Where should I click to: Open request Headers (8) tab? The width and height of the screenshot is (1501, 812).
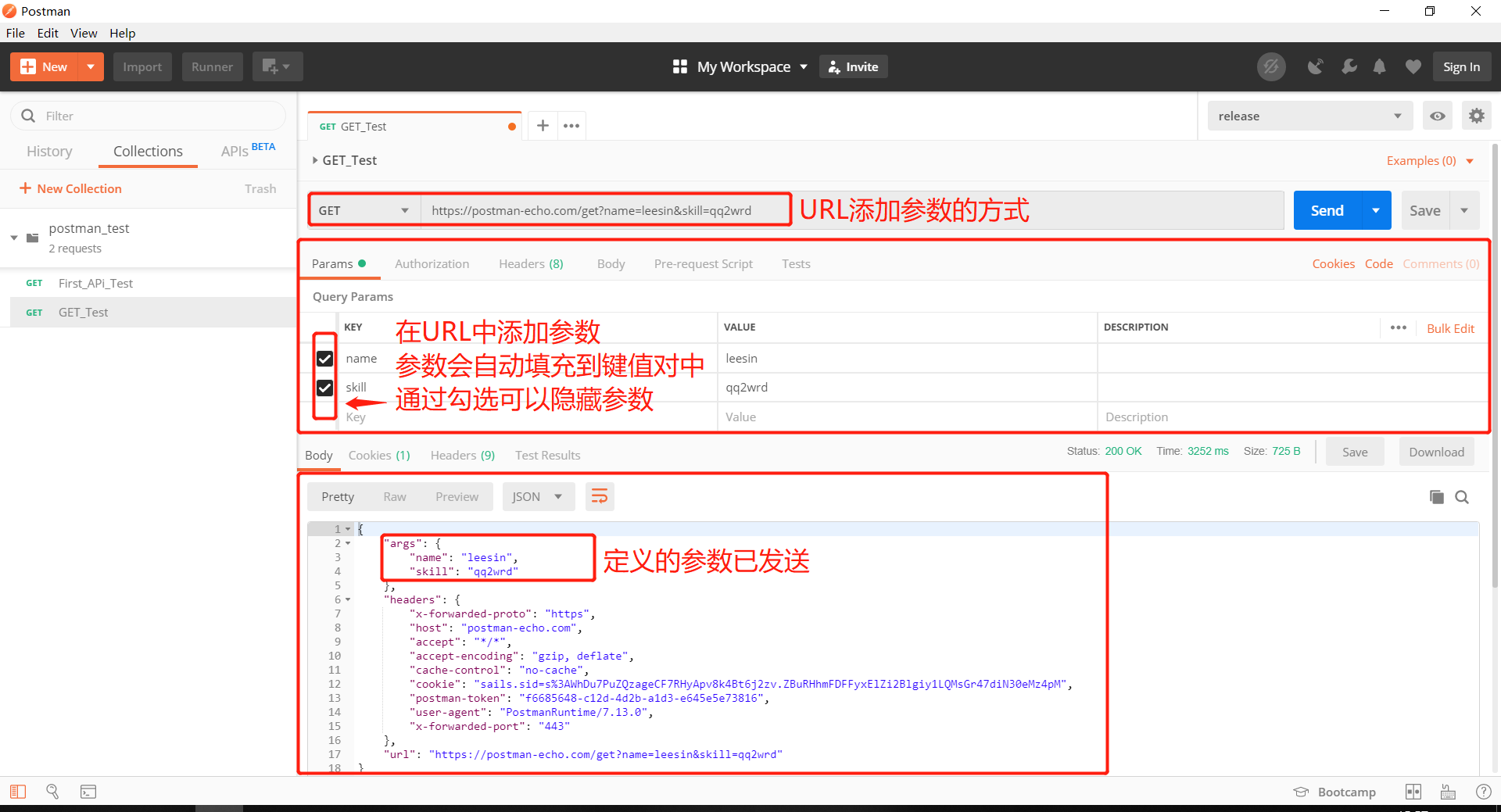pos(531,263)
